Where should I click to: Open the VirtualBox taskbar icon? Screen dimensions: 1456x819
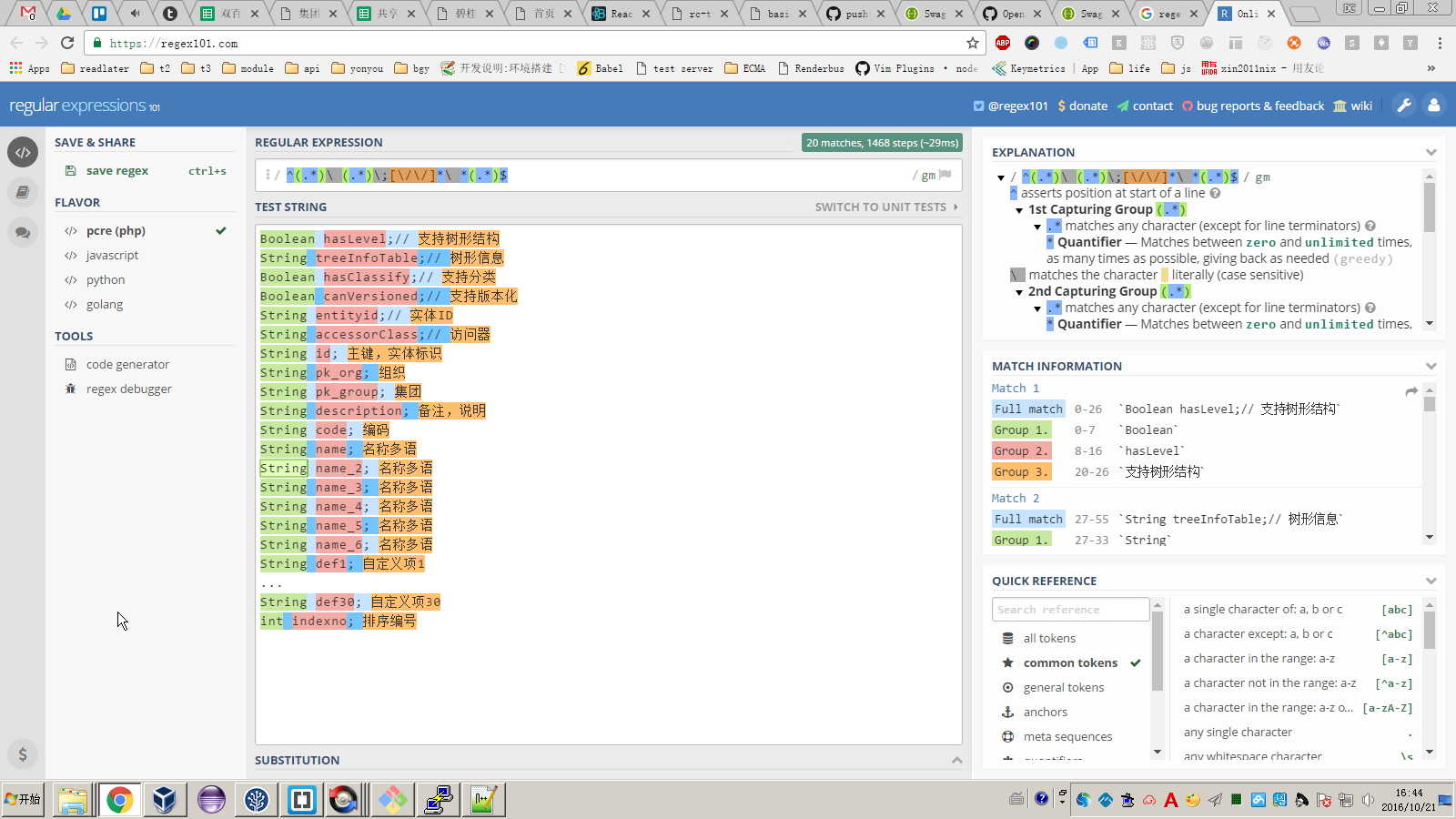point(165,800)
